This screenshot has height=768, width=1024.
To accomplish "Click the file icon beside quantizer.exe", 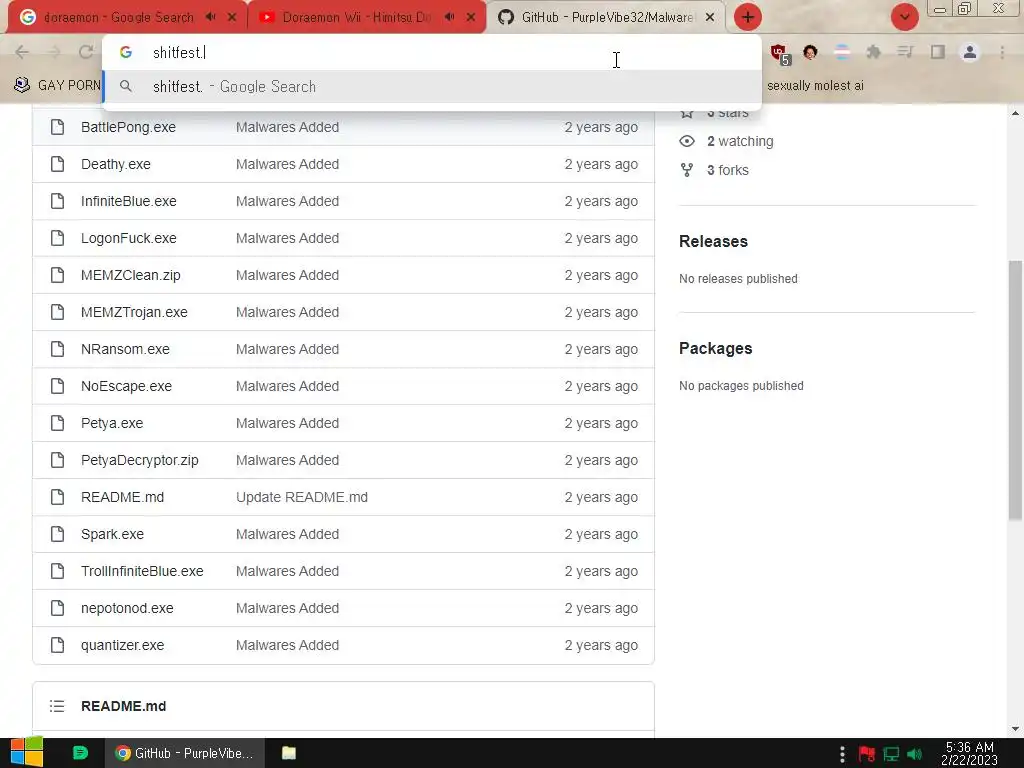I will point(57,645).
